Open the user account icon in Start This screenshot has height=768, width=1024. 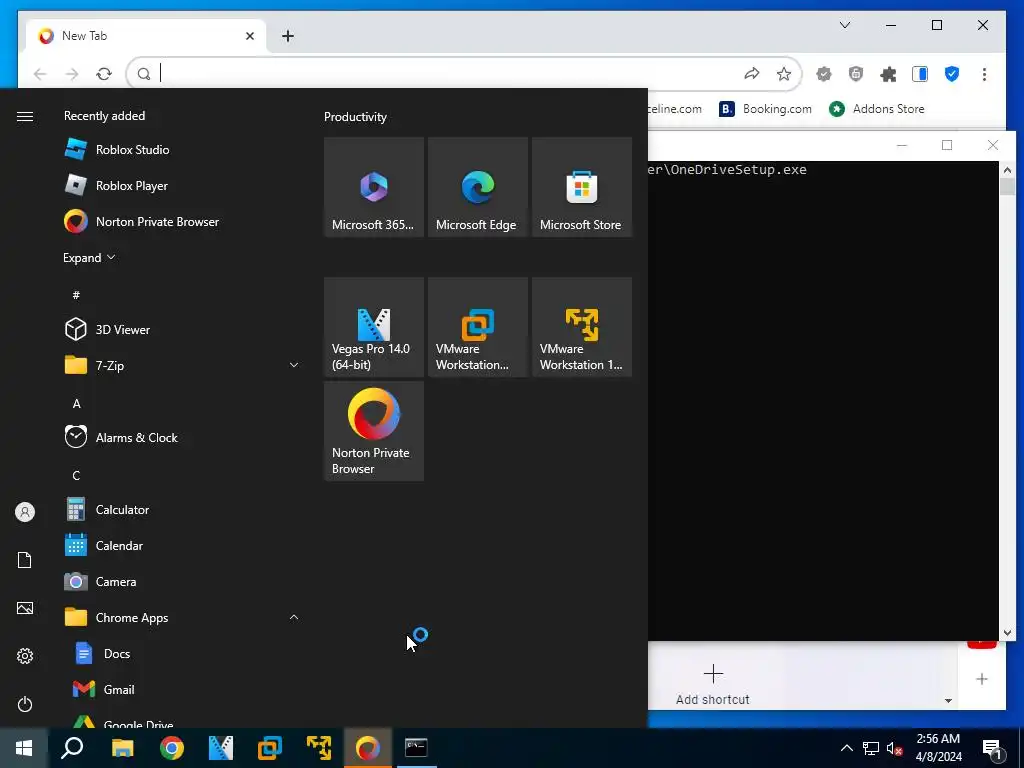pyautogui.click(x=25, y=512)
